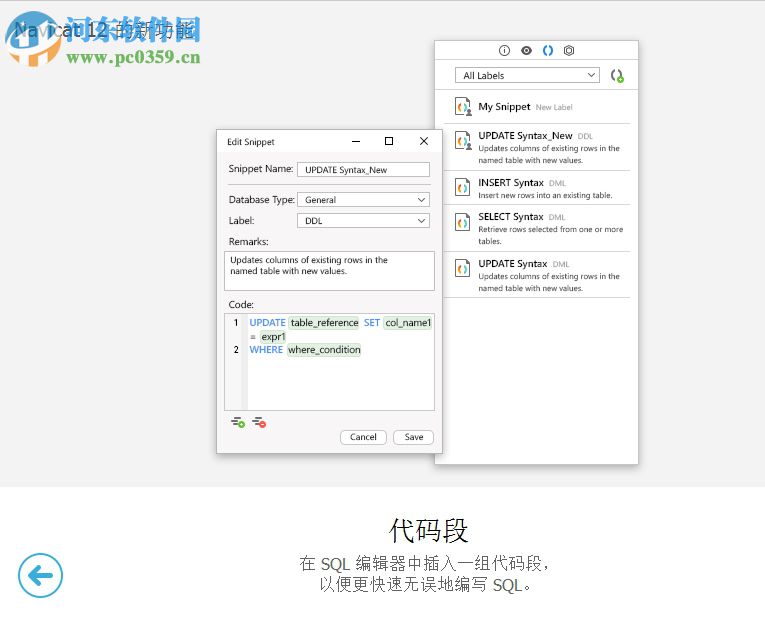Click the New Label tag of My Snippet
Image resolution: width=765 pixels, height=628 pixels.
tap(554, 107)
